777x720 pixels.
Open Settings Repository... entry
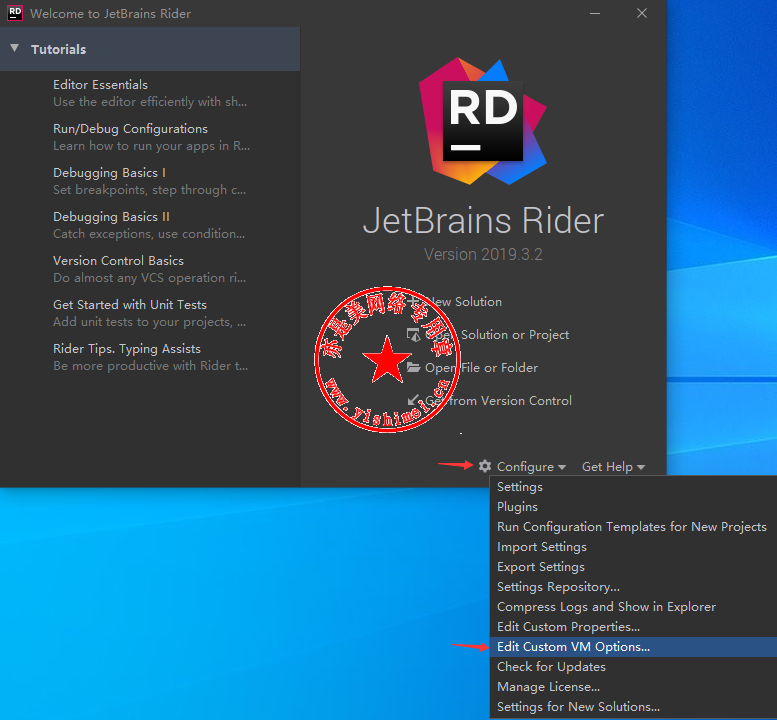coord(633,587)
